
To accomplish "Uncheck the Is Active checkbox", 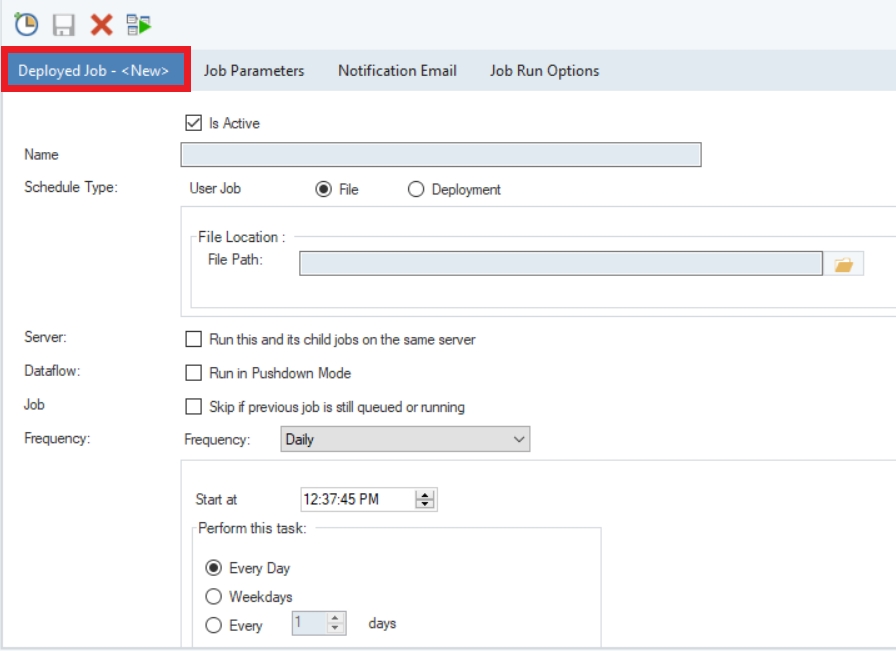I will click(194, 123).
